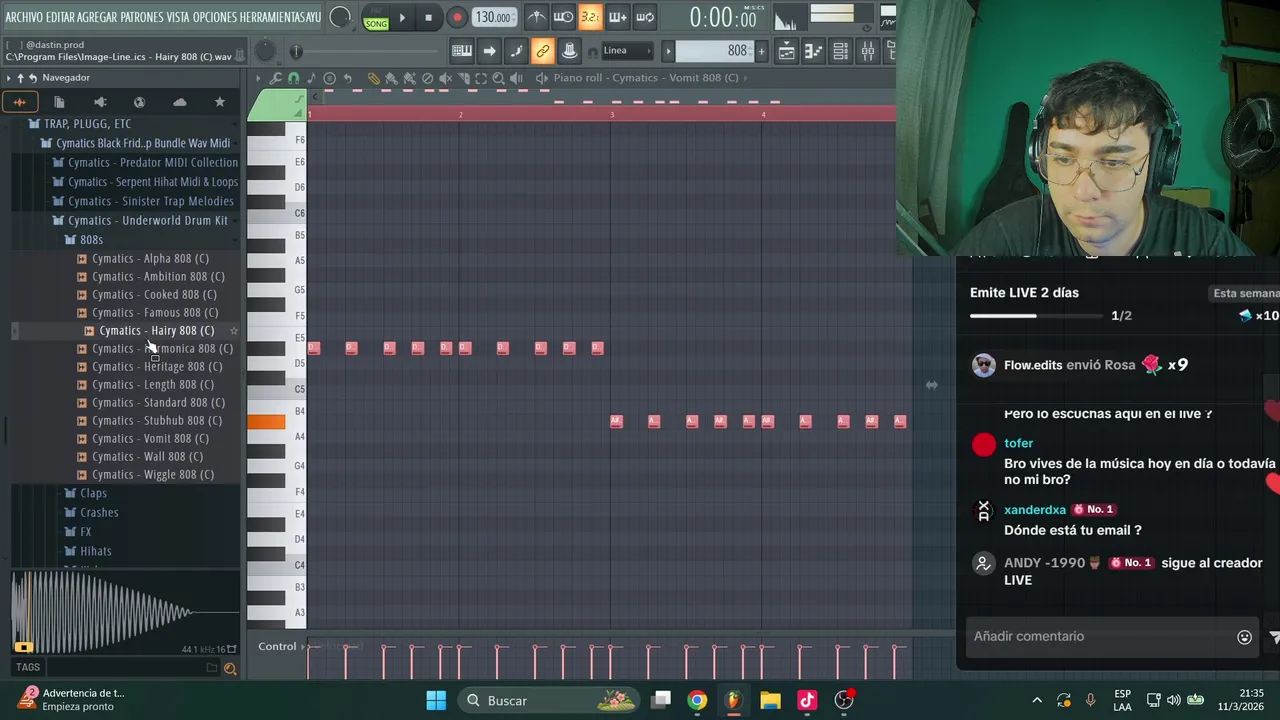This screenshot has height=720, width=1280.
Task: Open the Mixer view icon
Action: [x=867, y=51]
